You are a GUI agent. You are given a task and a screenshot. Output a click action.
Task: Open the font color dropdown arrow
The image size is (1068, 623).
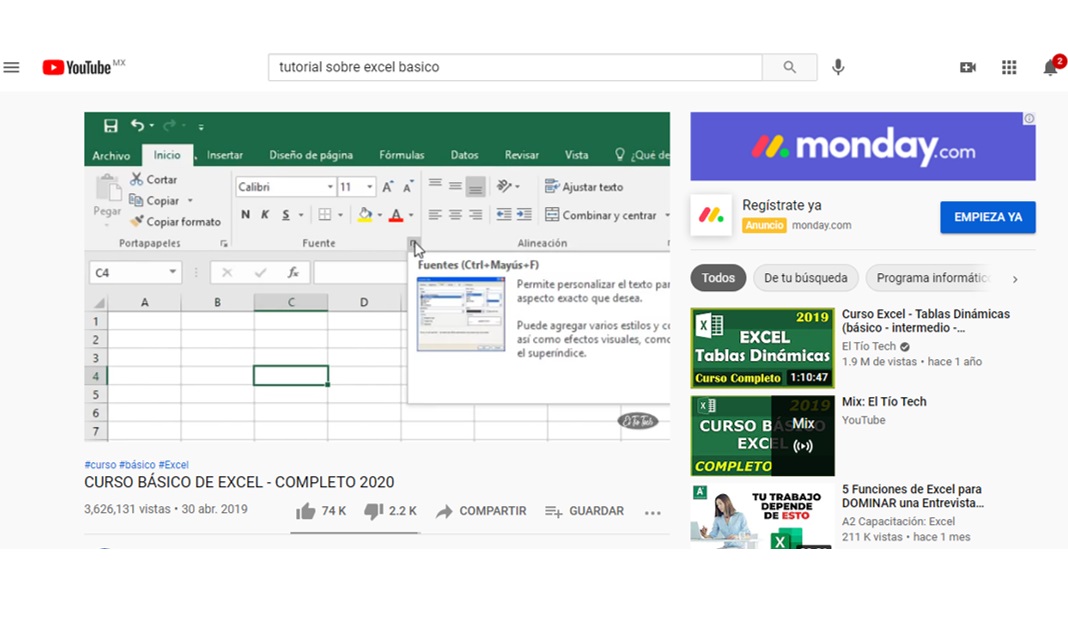click(x=411, y=215)
